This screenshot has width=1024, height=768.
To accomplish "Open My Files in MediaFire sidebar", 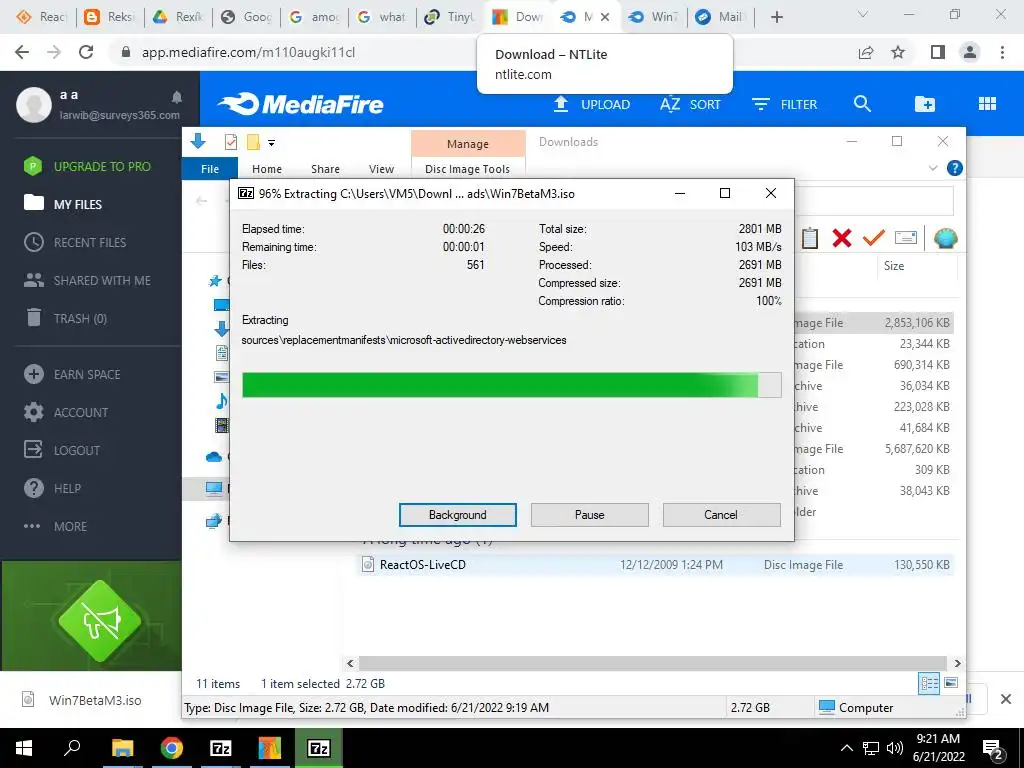I will 63,204.
